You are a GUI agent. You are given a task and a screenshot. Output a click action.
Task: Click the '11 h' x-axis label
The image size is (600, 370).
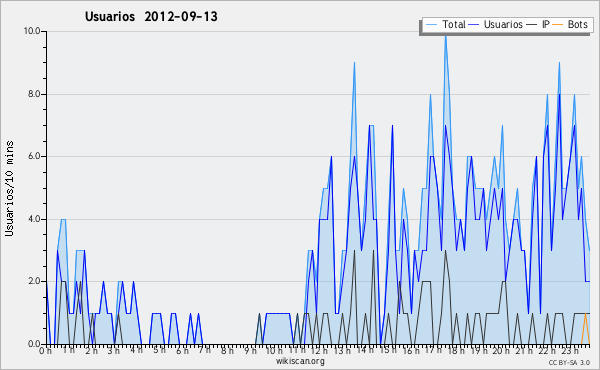(297, 350)
